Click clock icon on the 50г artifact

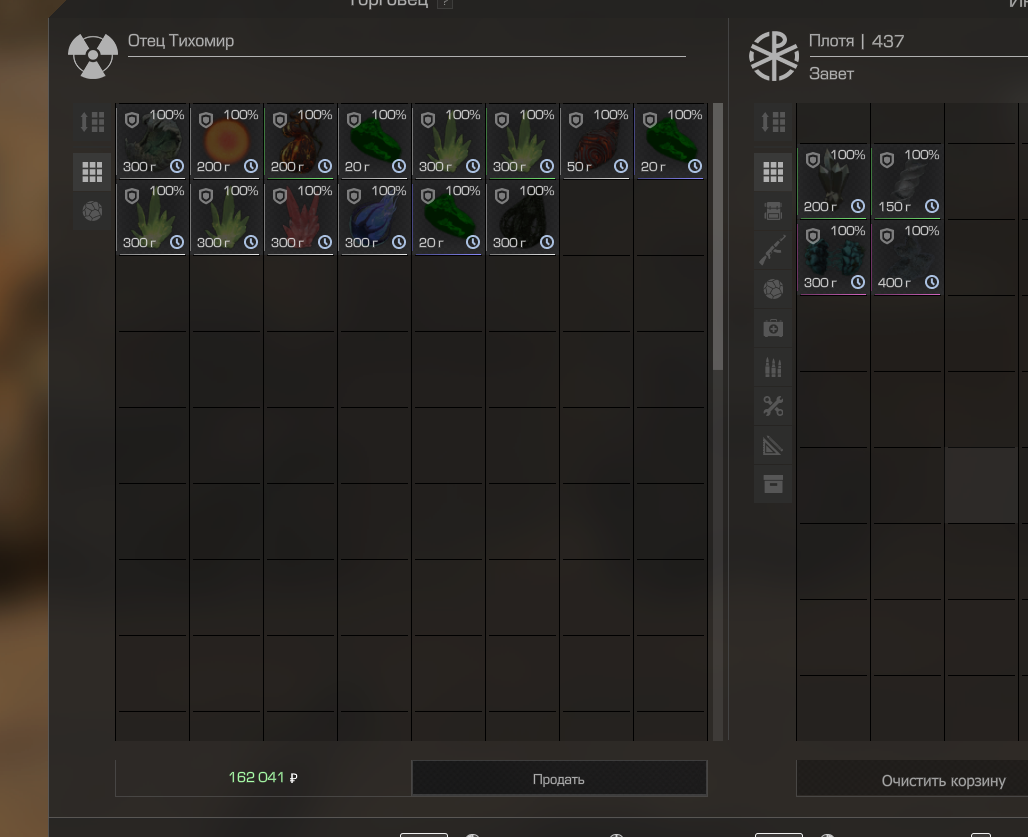[620, 166]
